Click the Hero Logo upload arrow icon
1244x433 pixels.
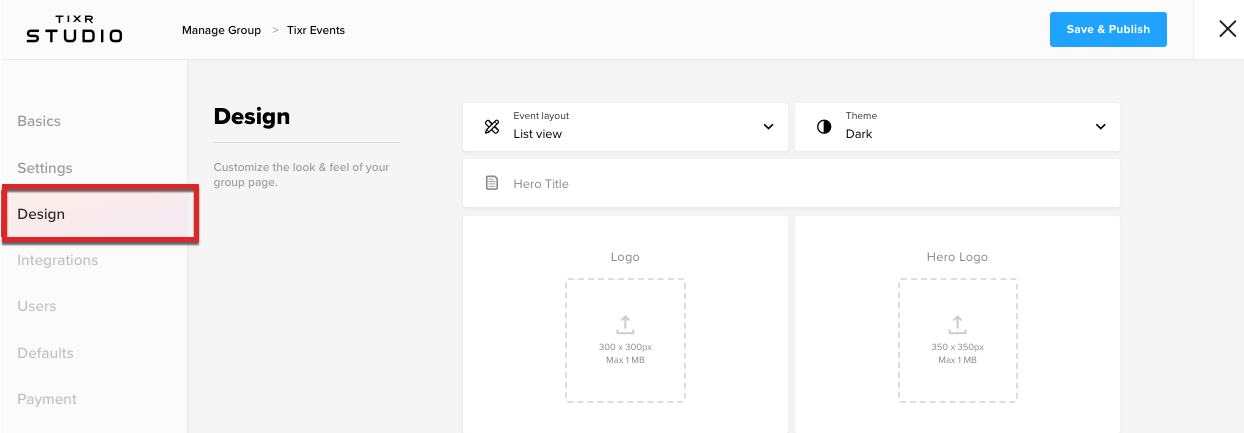(x=957, y=324)
